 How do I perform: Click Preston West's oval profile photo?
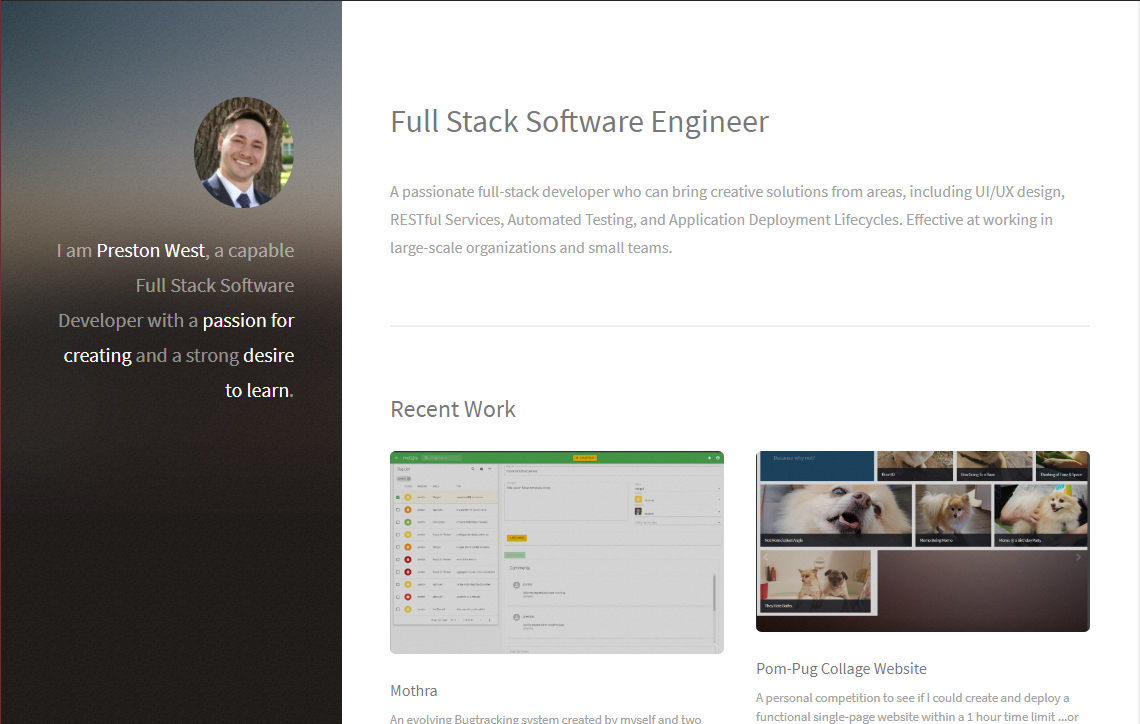[x=243, y=153]
